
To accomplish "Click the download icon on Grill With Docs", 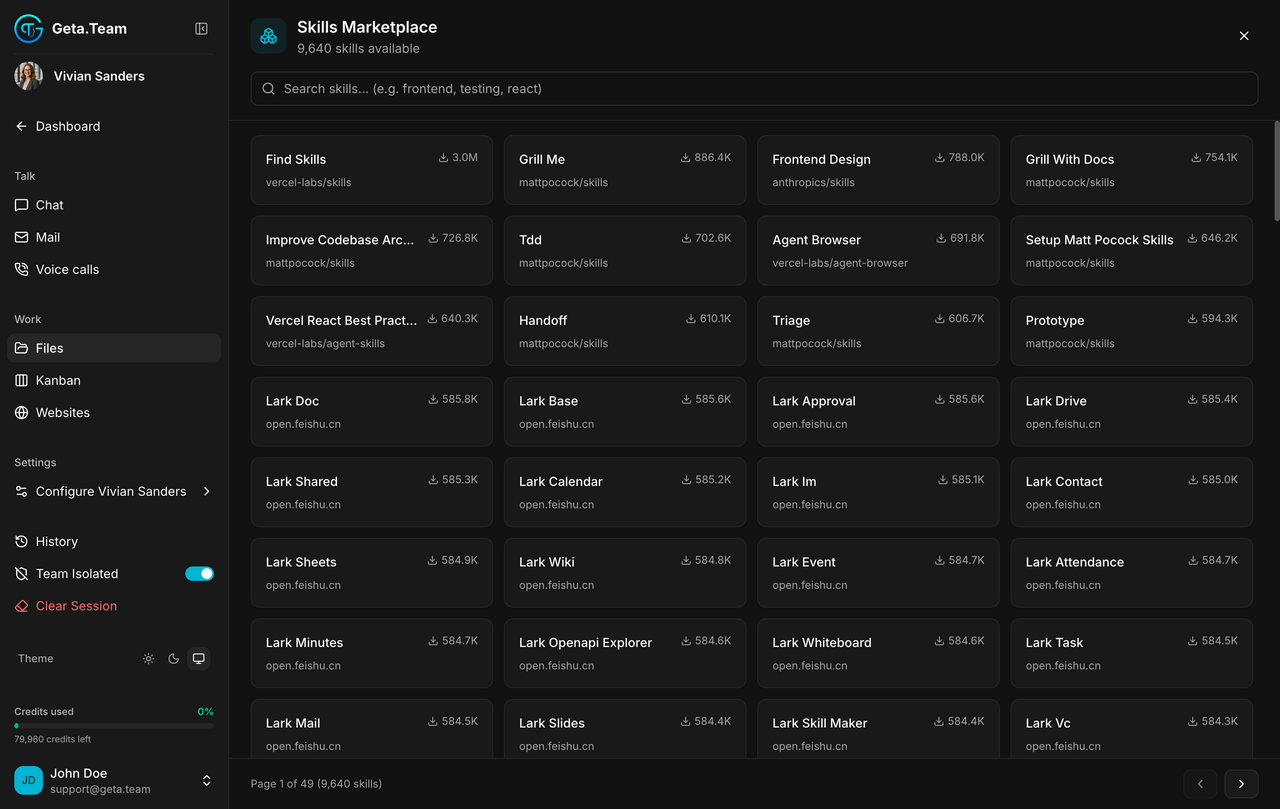I will (1197, 158).
